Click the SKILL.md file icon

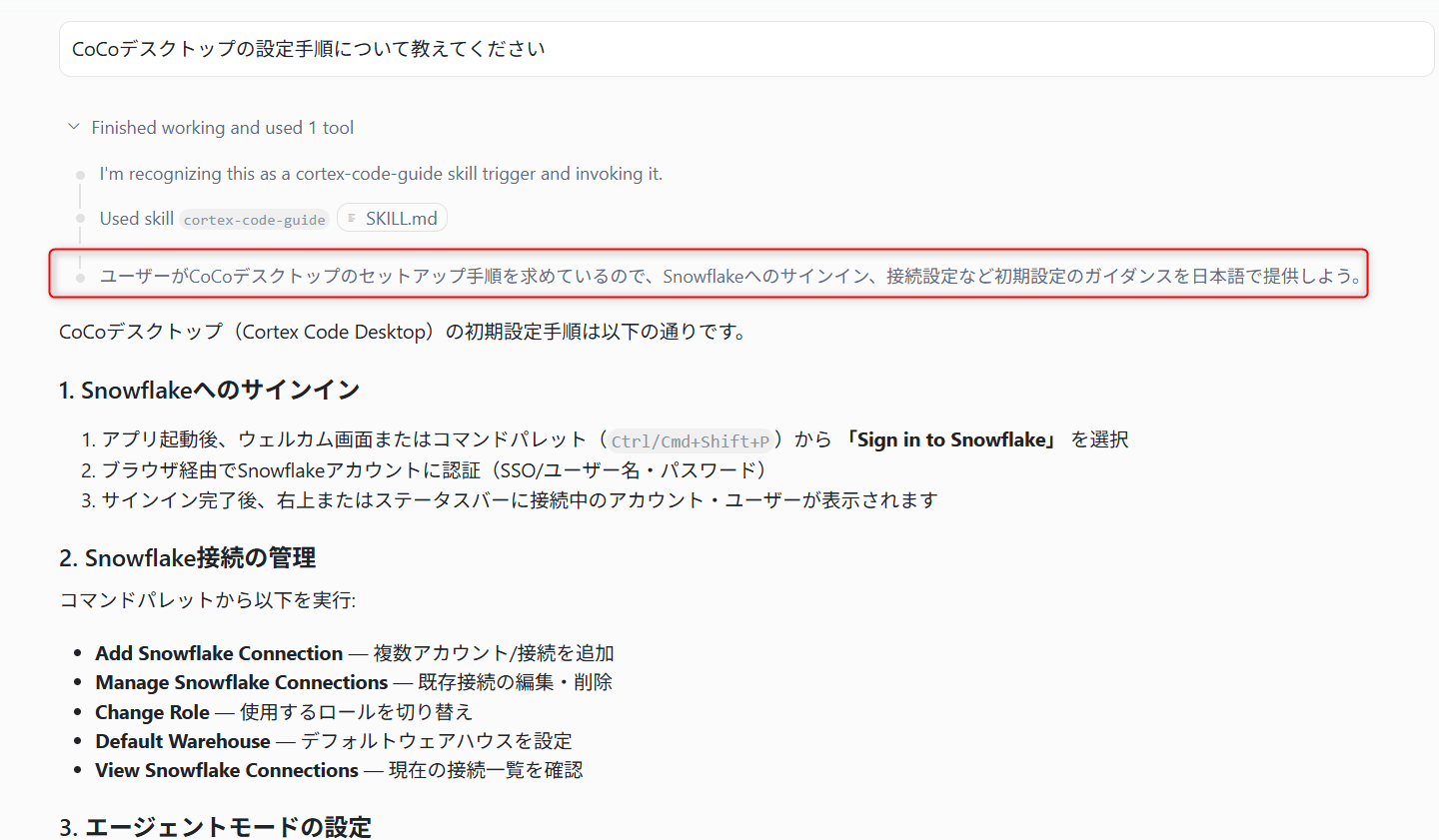point(352,218)
